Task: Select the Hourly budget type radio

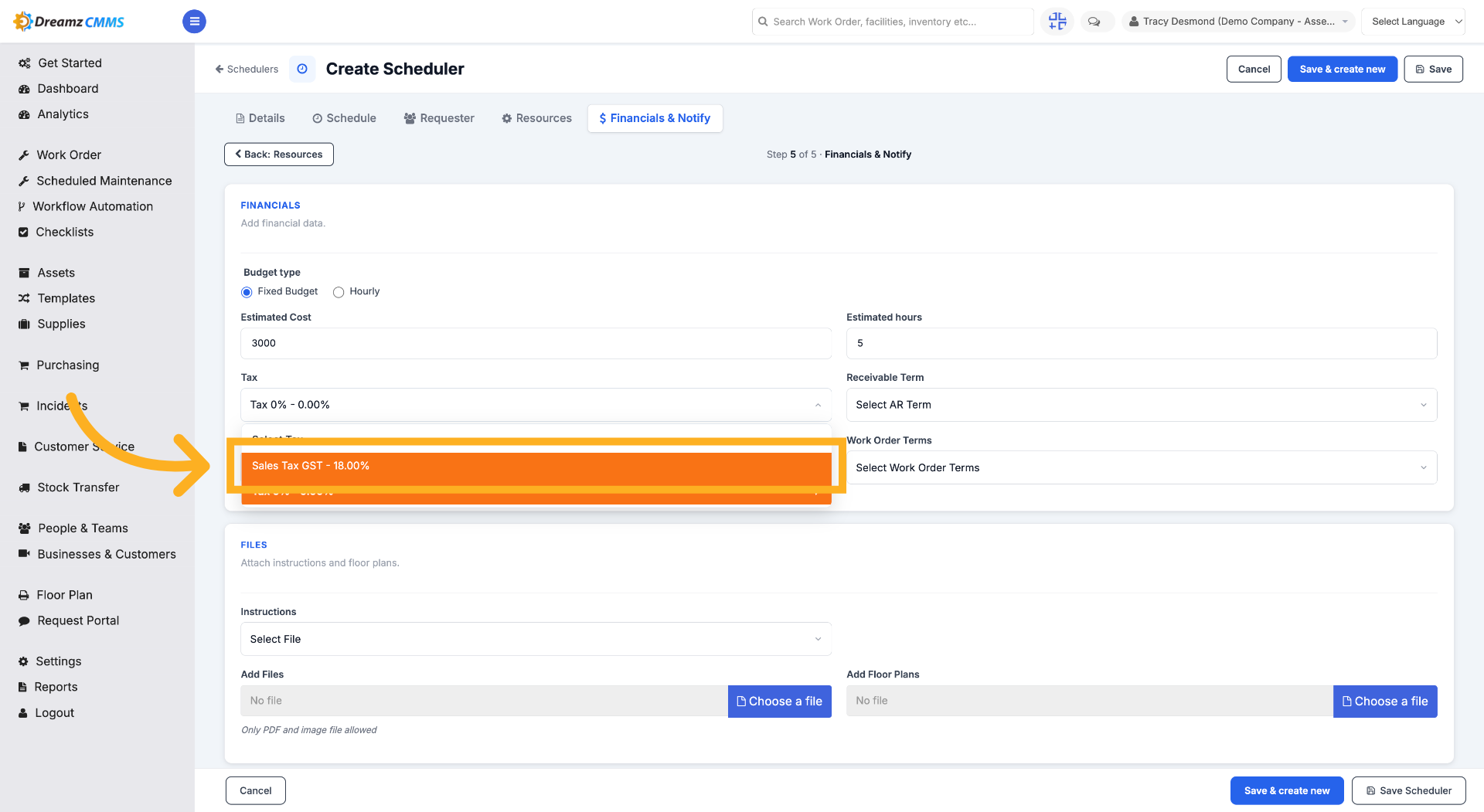Action: point(339,292)
